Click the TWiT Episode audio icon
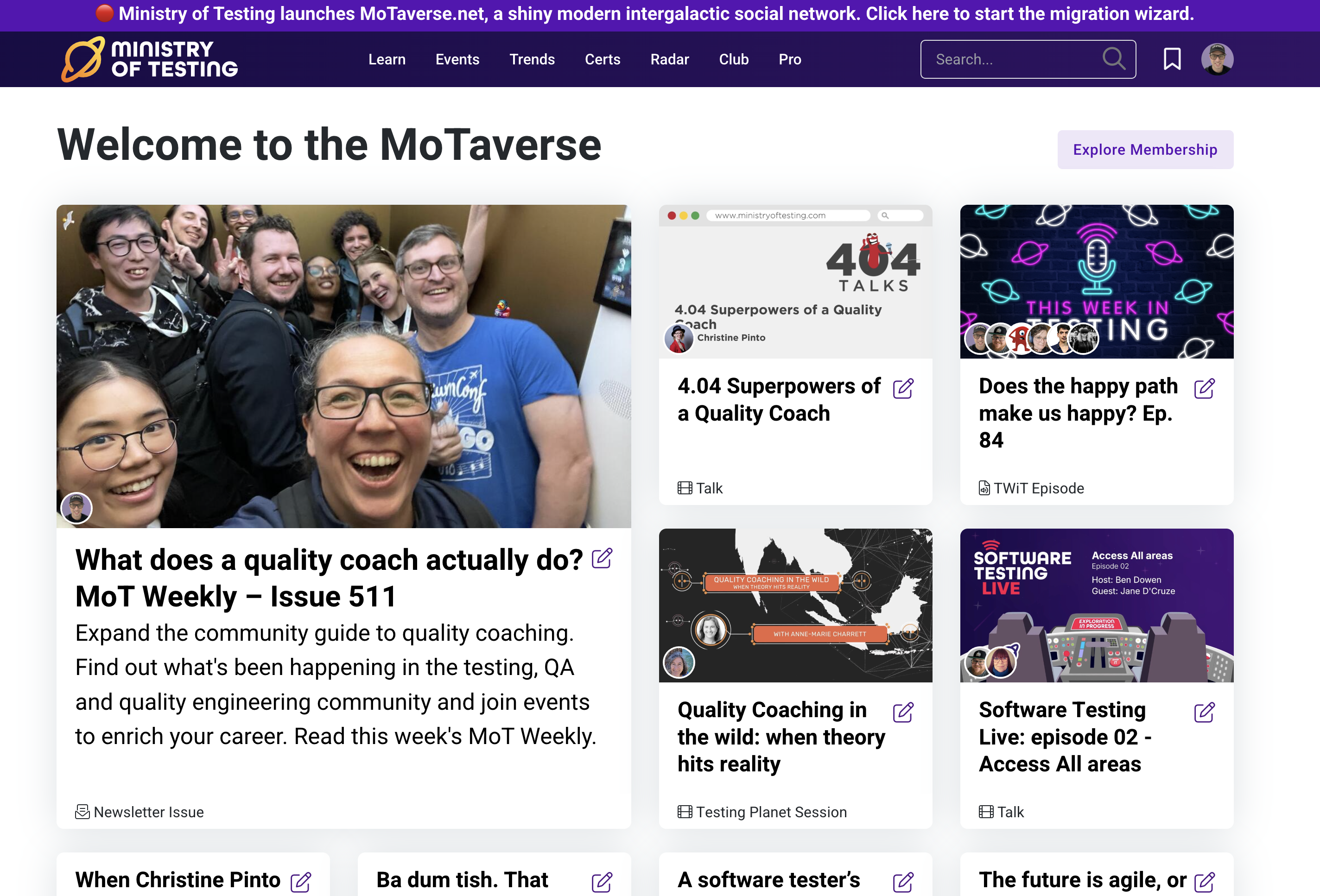Screen dimensions: 1320x896 (x=984, y=488)
